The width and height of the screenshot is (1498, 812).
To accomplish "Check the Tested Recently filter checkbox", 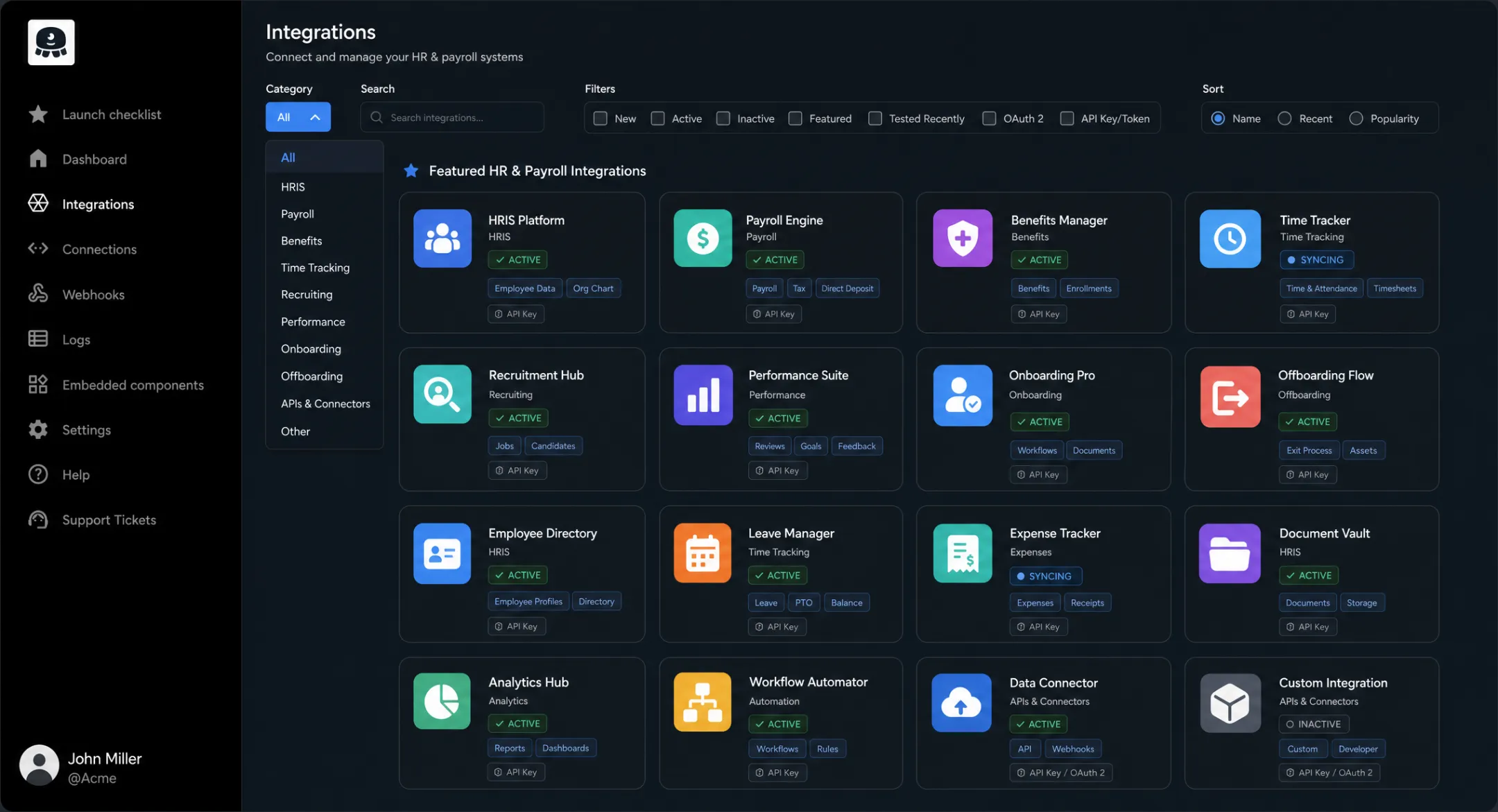I will pos(875,119).
